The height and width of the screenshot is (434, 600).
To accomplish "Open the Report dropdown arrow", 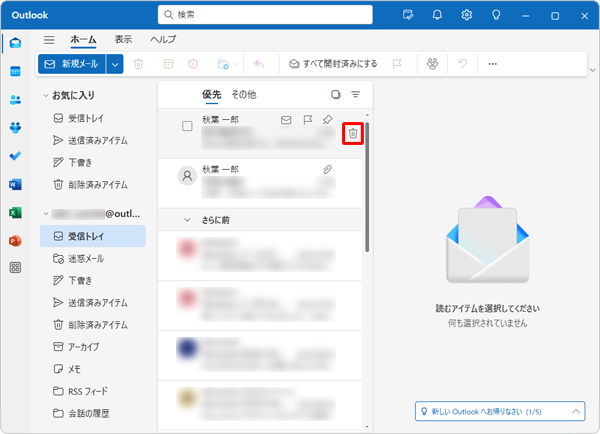I will [x=206, y=64].
